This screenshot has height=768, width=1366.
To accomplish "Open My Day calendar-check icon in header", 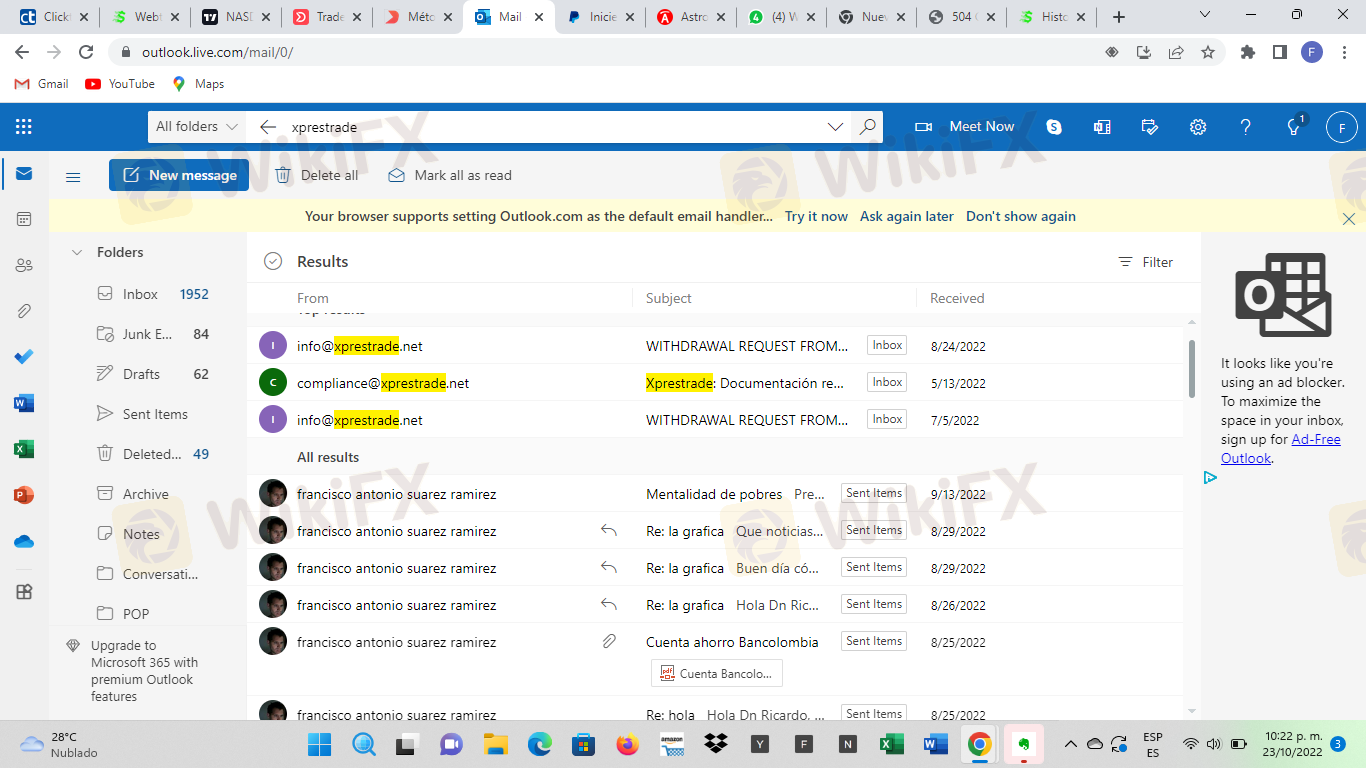I will [x=1149, y=127].
